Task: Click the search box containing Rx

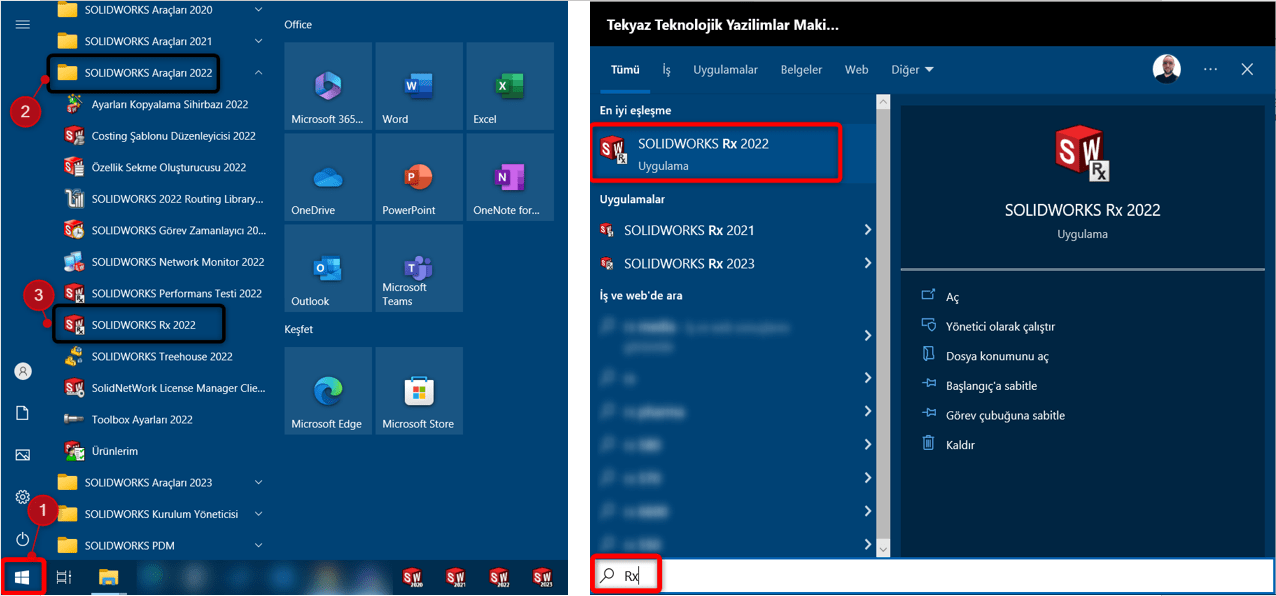Action: point(931,575)
